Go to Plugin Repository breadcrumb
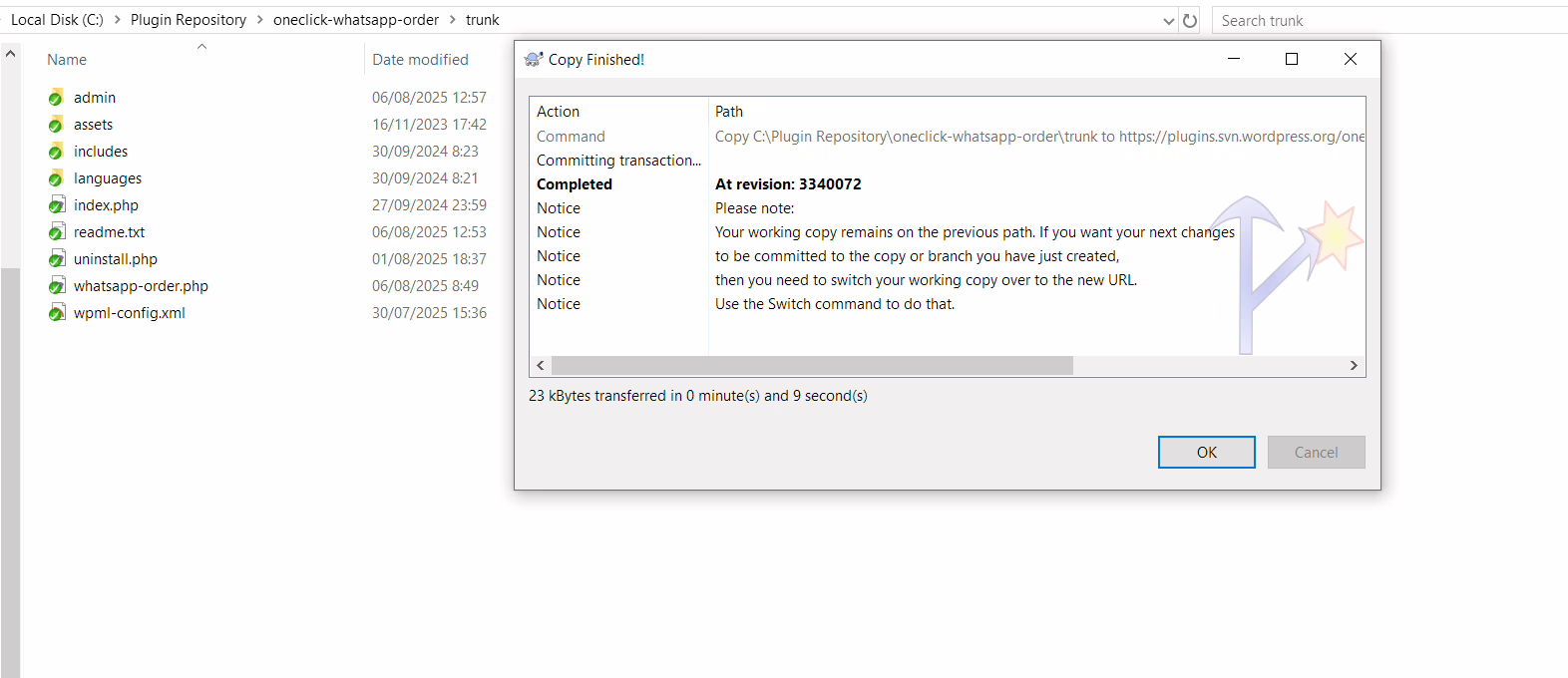 pos(189,20)
